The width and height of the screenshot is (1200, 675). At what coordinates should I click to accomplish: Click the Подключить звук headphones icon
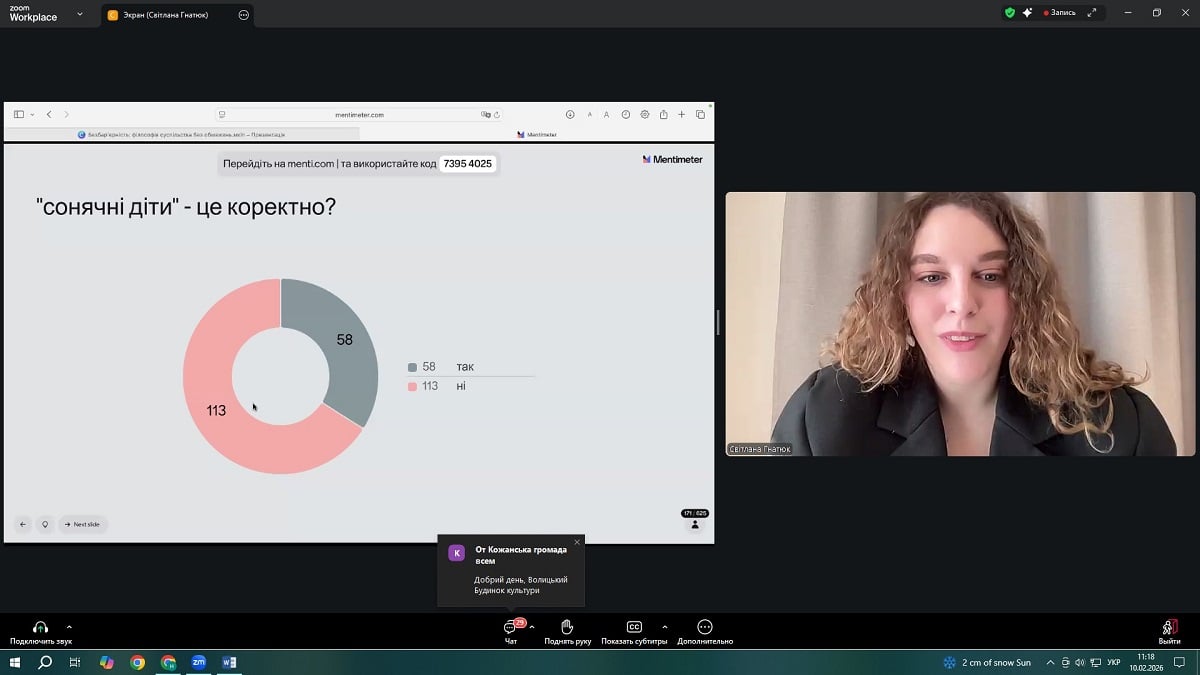click(40, 627)
